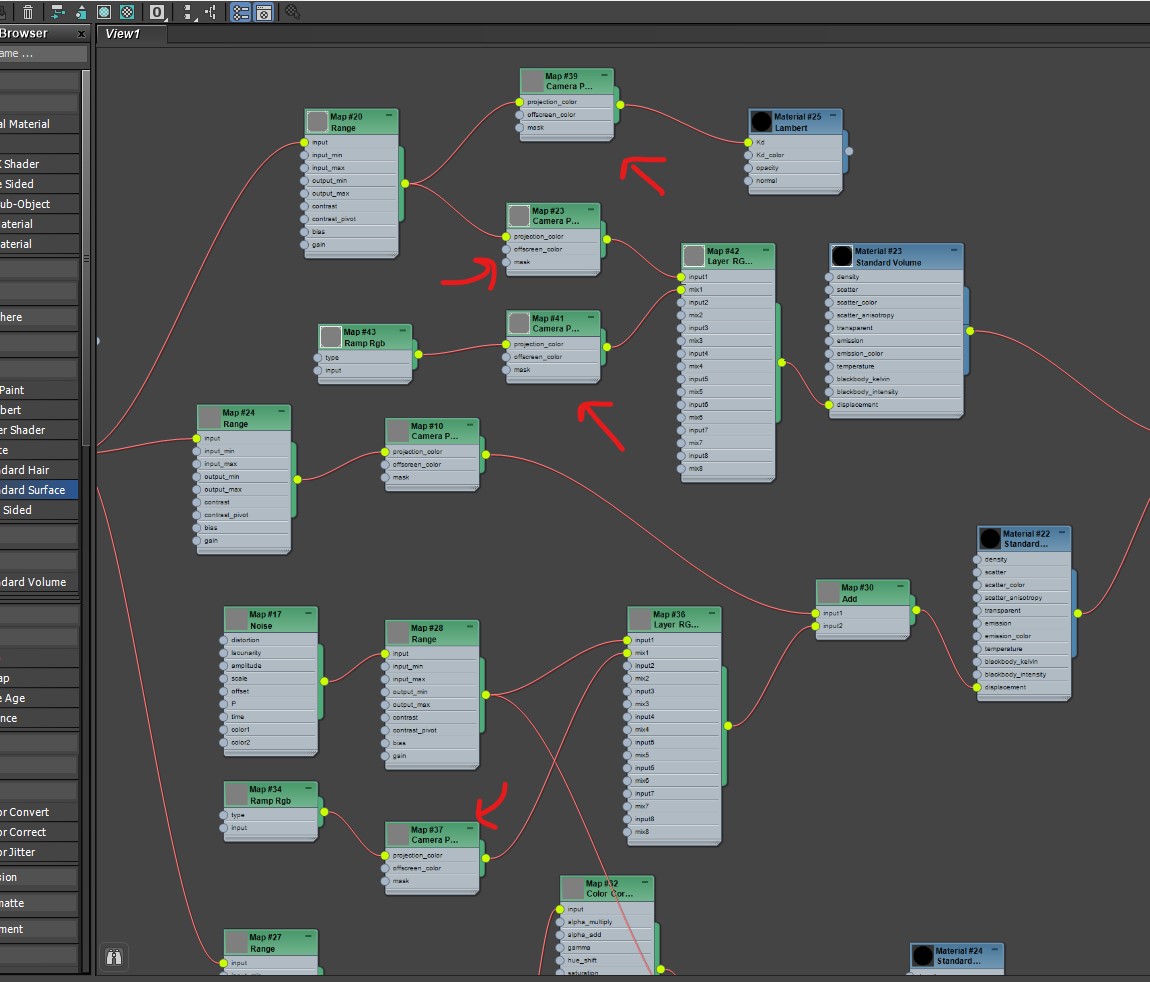Click Hide Unused Nodeslots icon

(x=80, y=12)
